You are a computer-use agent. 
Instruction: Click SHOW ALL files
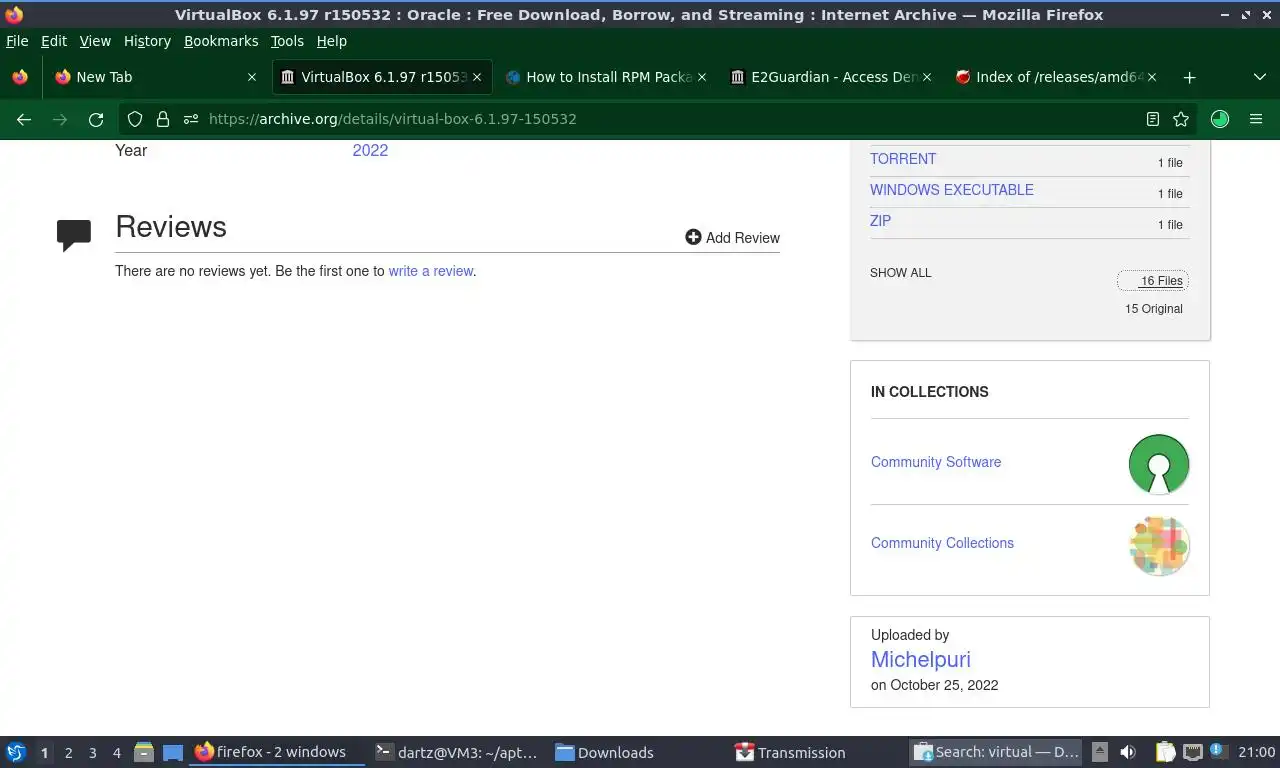[900, 273]
